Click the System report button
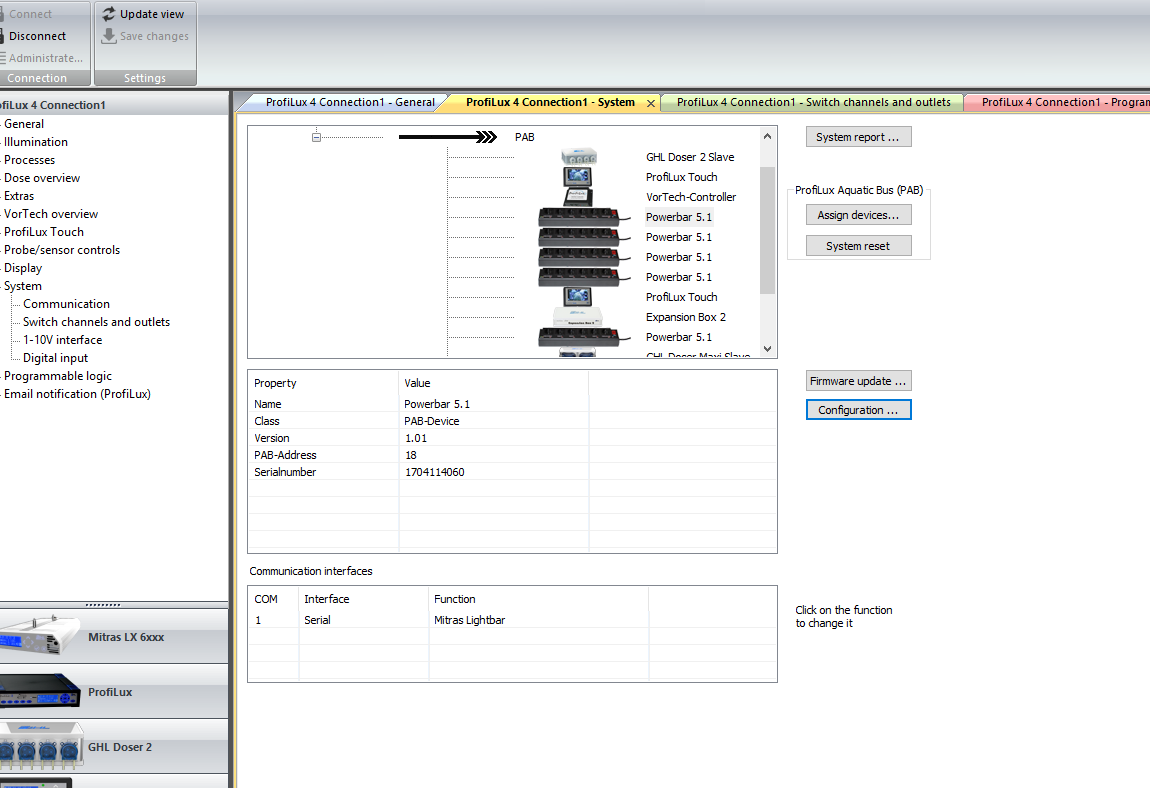Viewport: 1150px width, 788px height. (858, 137)
